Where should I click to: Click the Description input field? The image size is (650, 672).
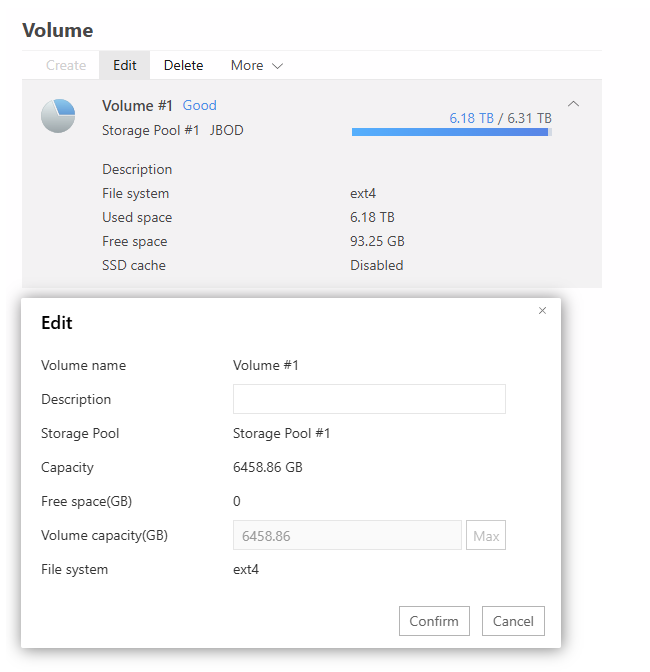pyautogui.click(x=369, y=399)
